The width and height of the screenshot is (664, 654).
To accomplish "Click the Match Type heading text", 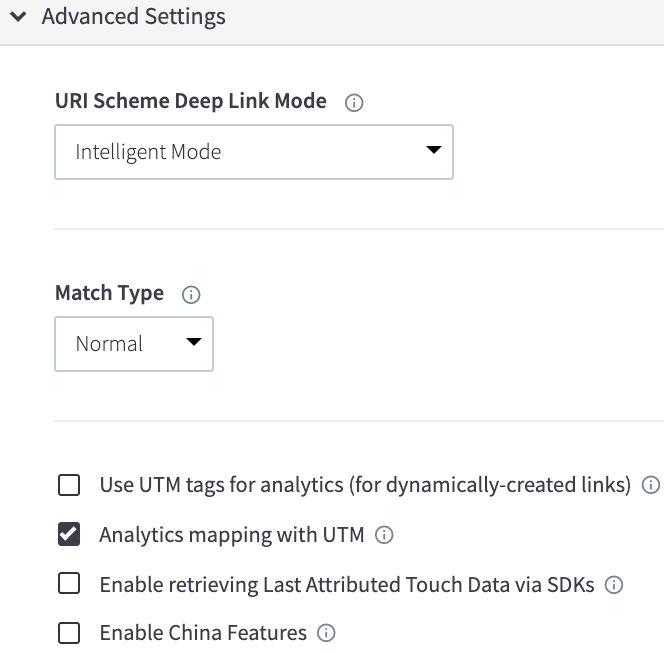I will click(x=109, y=294).
